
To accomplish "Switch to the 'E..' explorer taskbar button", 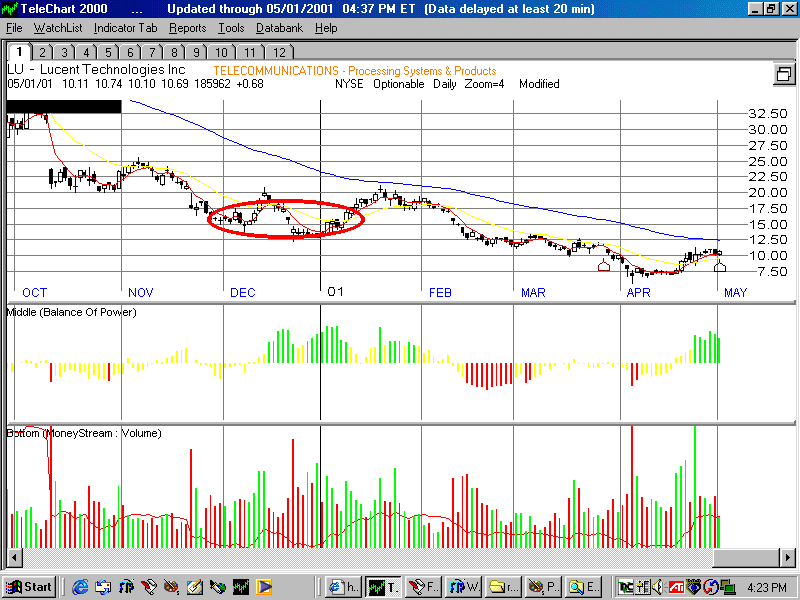I will click(583, 587).
